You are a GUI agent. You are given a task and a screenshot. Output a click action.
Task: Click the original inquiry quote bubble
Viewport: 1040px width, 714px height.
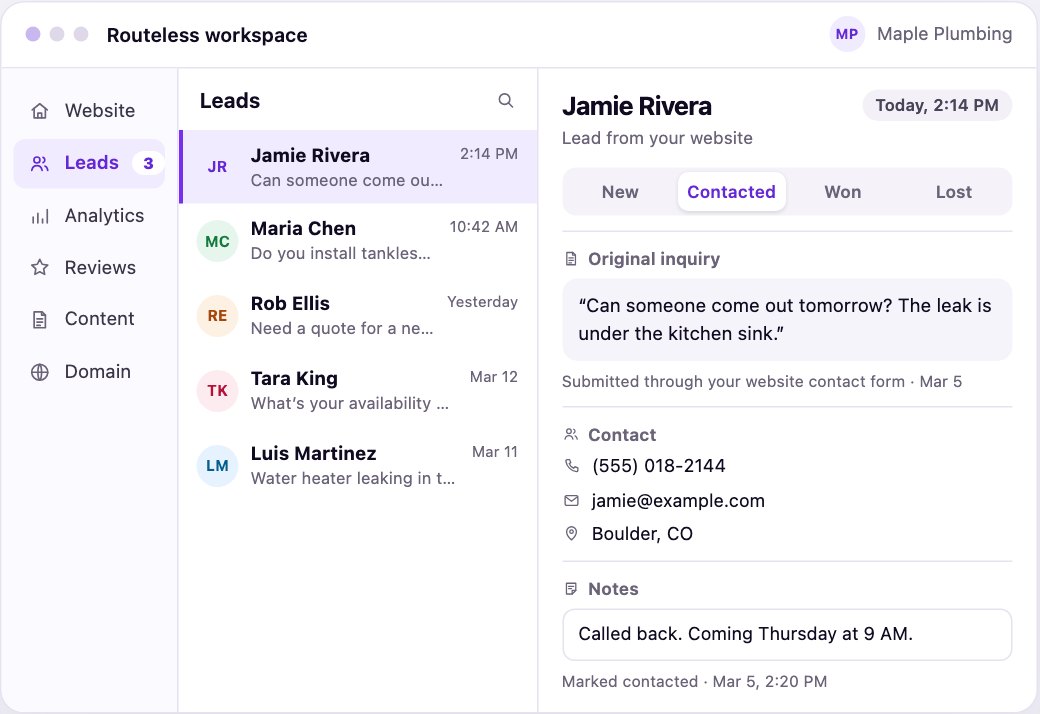pos(787,320)
